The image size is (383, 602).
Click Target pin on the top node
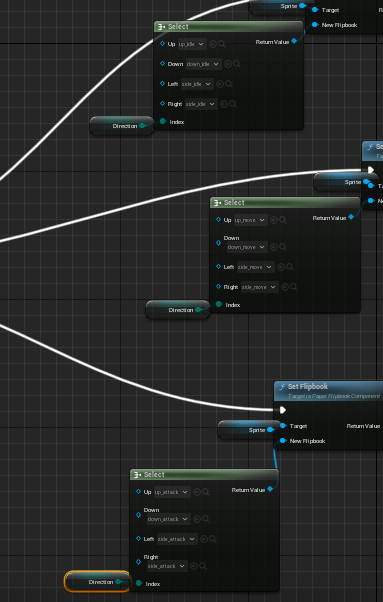click(315, 10)
